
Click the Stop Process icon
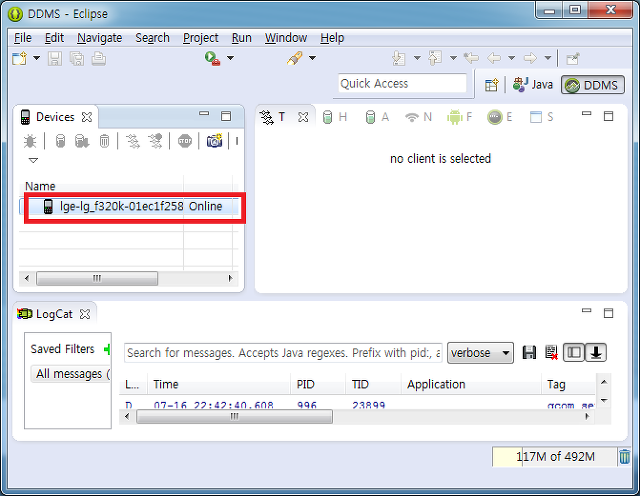(x=184, y=141)
